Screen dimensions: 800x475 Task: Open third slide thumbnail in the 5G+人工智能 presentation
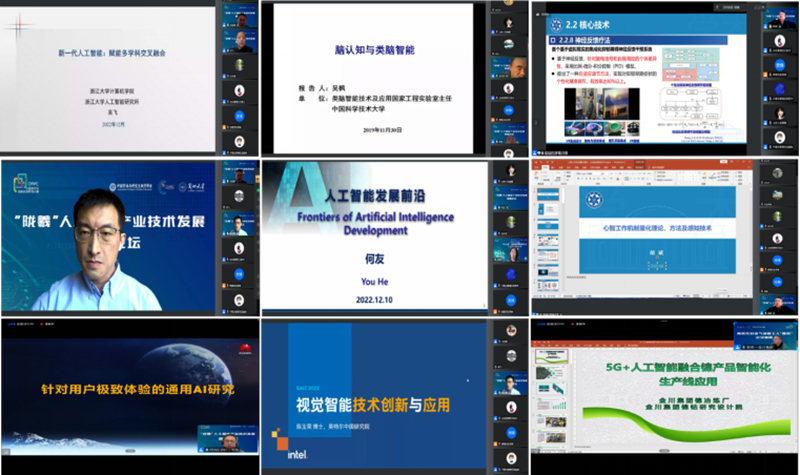click(551, 389)
